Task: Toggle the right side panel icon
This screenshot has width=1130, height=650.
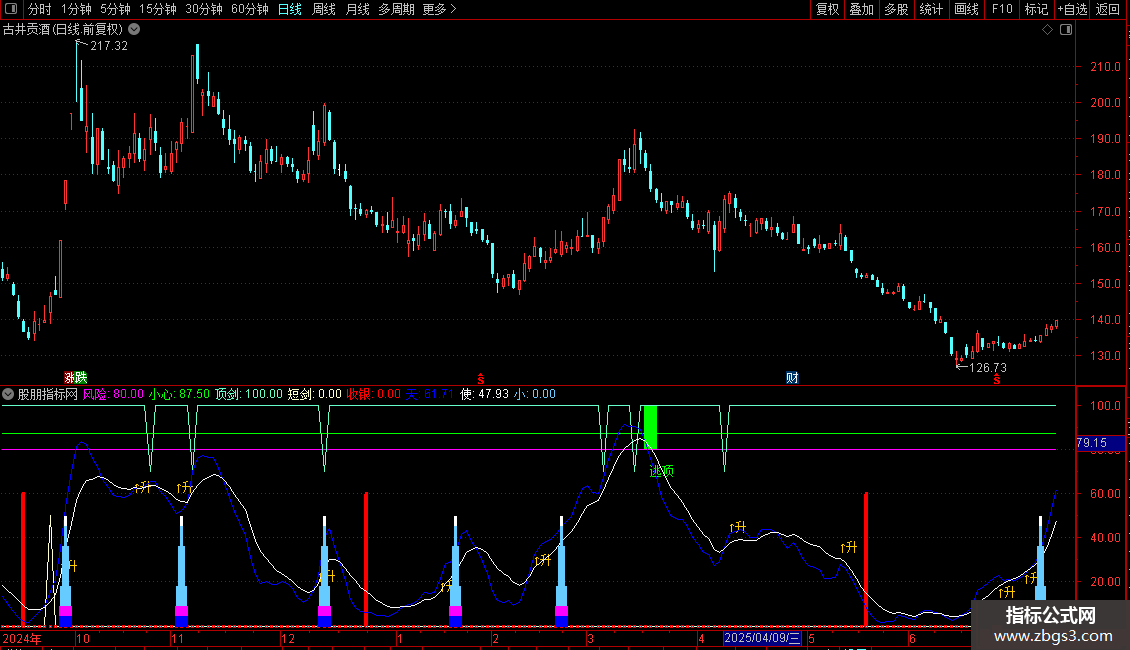Action: click(1066, 30)
